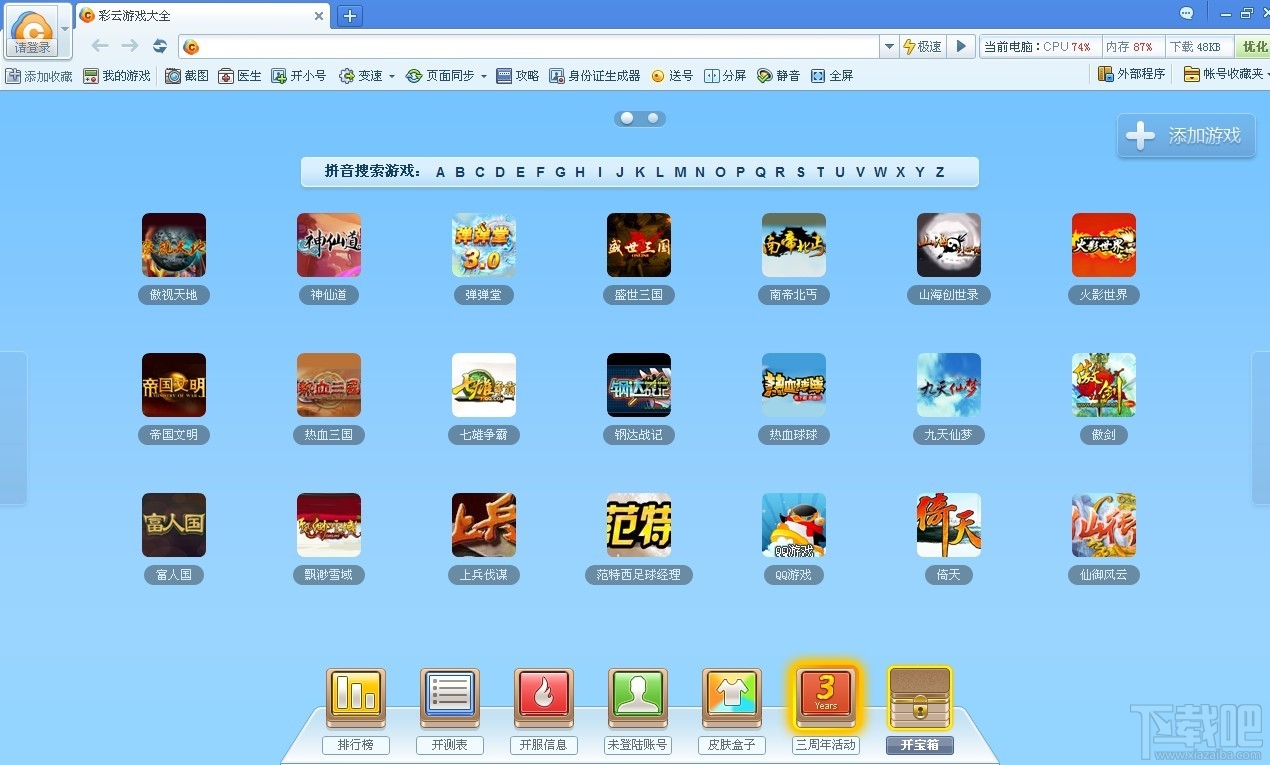Screen dimensions: 1270x765
Task: Toggle 静音 mute
Action: 779,76
